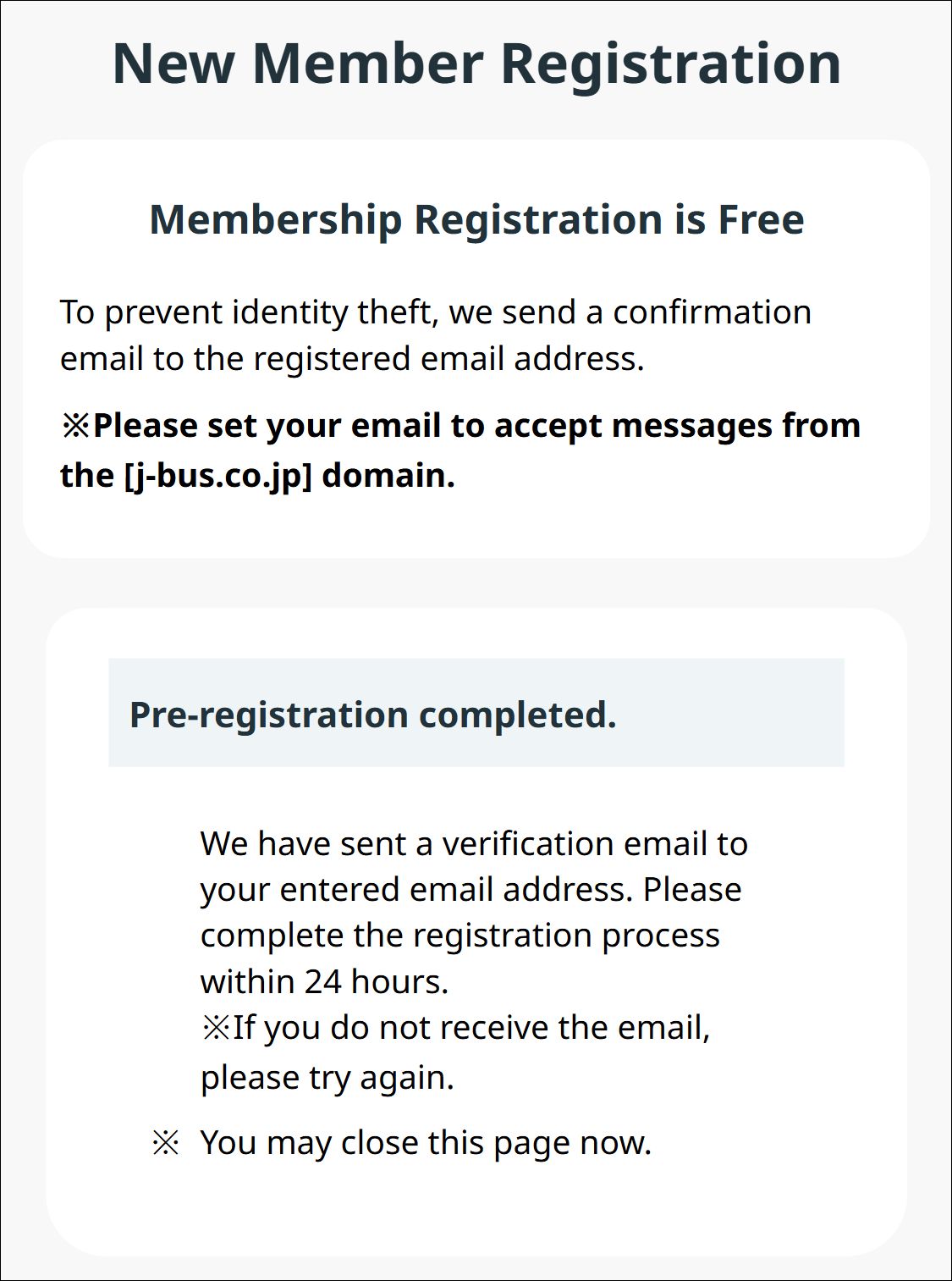The height and width of the screenshot is (1281, 952).
Task: Click the 'within 24 hours' line
Action: click(324, 981)
